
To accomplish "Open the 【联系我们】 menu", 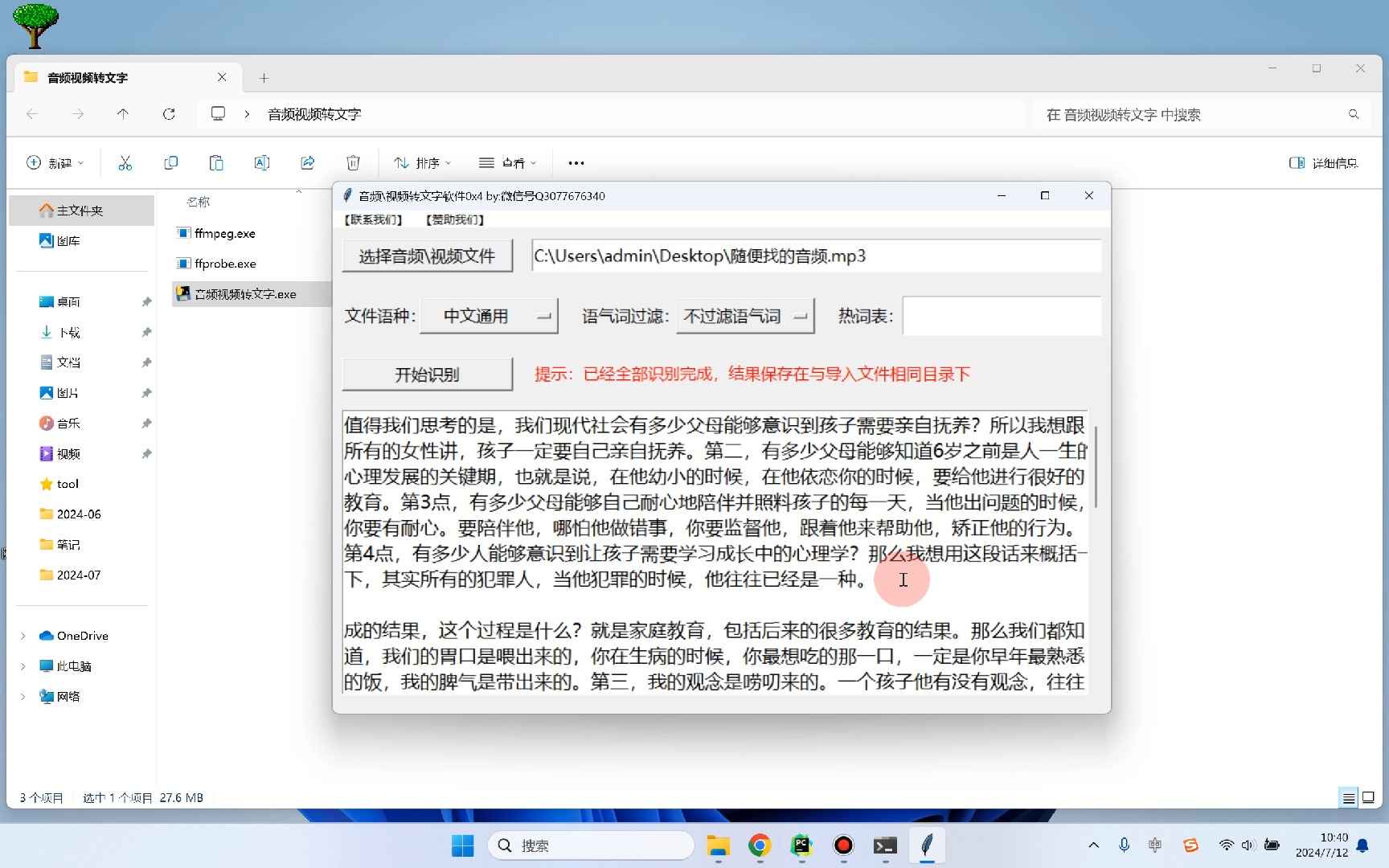I will pyautogui.click(x=371, y=219).
